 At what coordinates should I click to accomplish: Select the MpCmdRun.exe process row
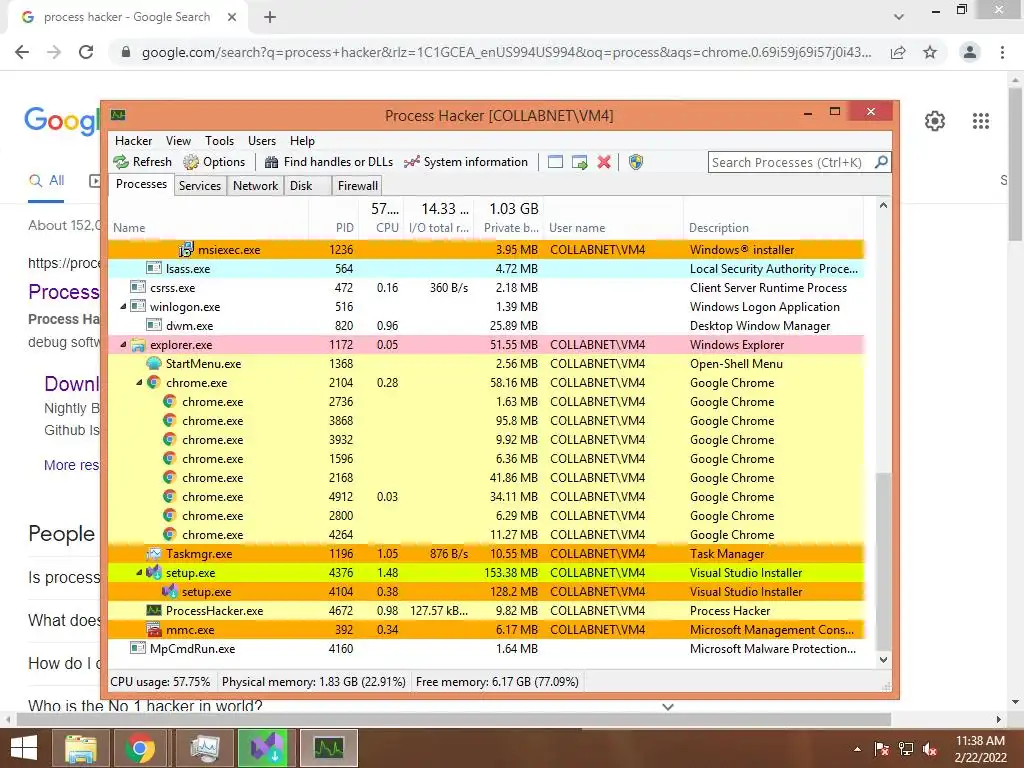click(486, 648)
